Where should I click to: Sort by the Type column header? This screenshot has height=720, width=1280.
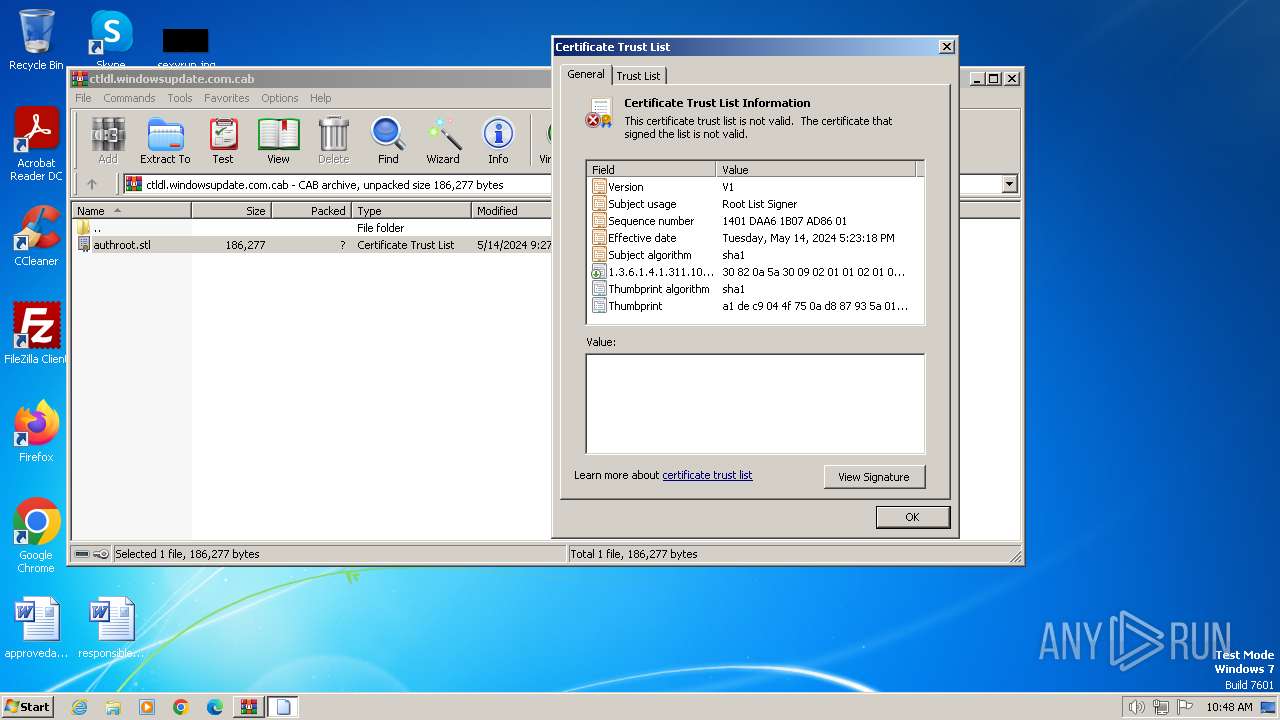411,211
